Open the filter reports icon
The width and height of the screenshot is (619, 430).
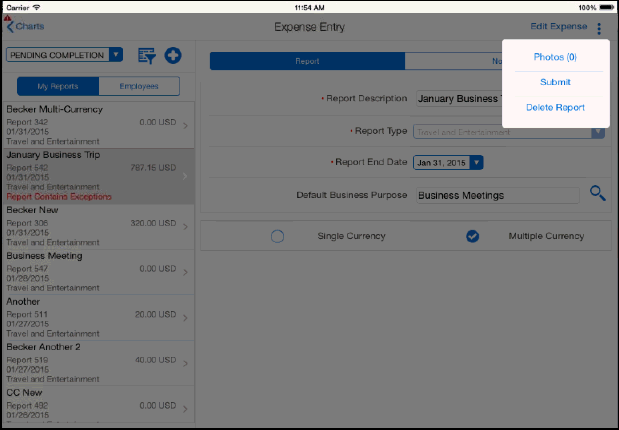coord(146,56)
